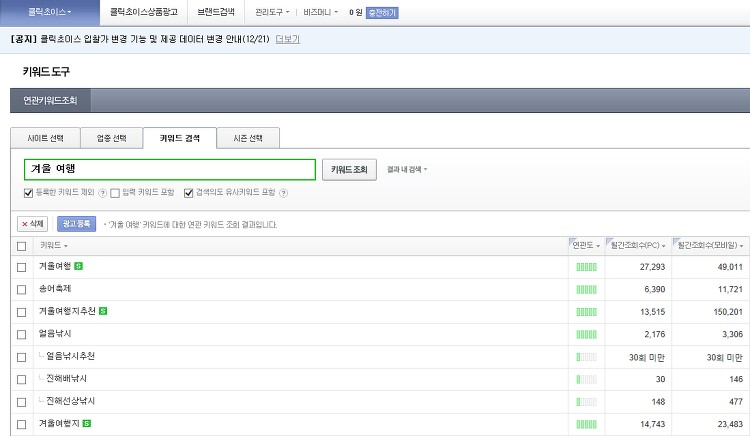Image resolution: width=750 pixels, height=436 pixels.
Task: Check the 겨울여행 row checkbox
Action: pyautogui.click(x=22, y=267)
